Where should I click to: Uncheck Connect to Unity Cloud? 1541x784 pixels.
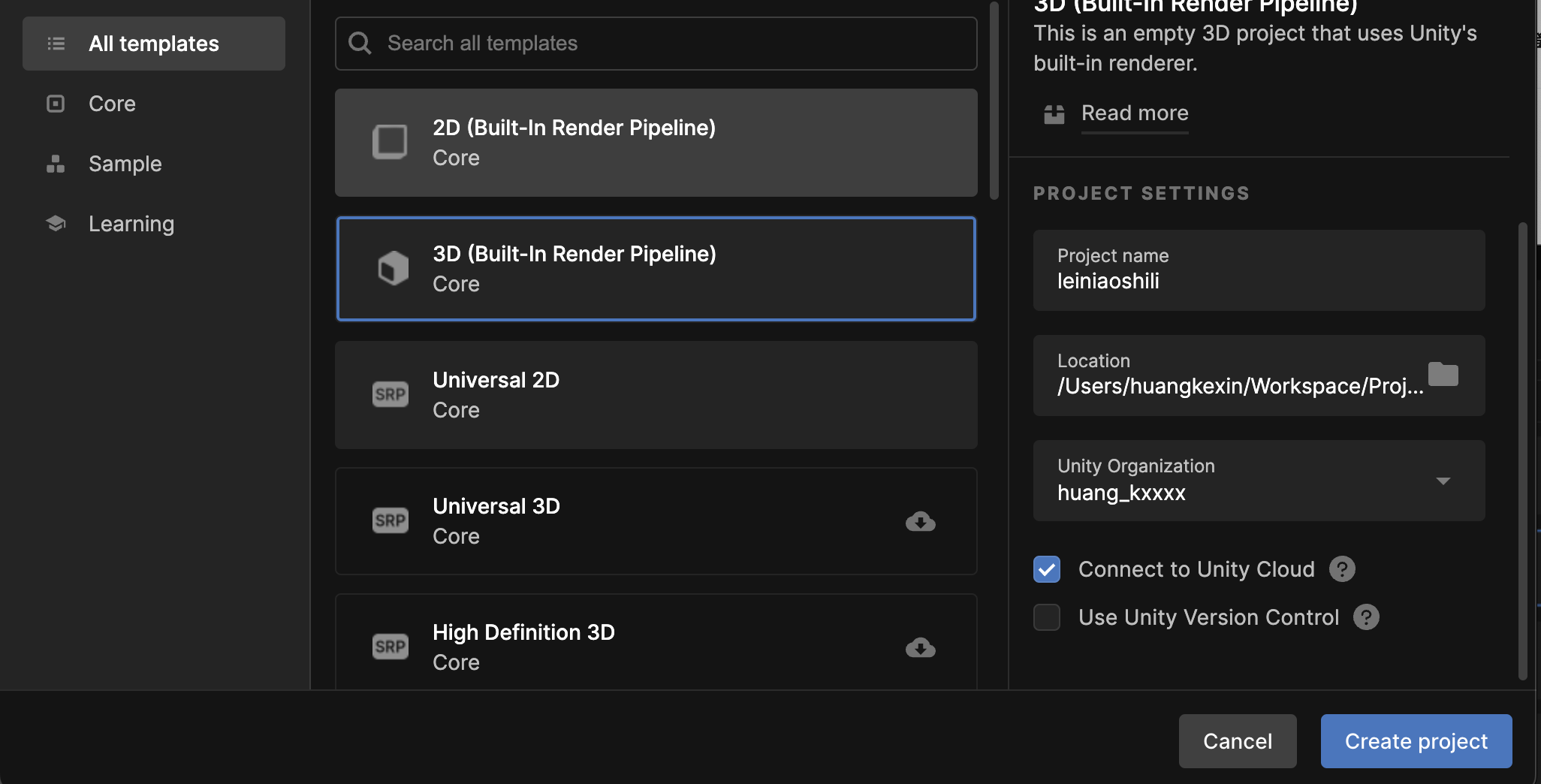(1047, 569)
